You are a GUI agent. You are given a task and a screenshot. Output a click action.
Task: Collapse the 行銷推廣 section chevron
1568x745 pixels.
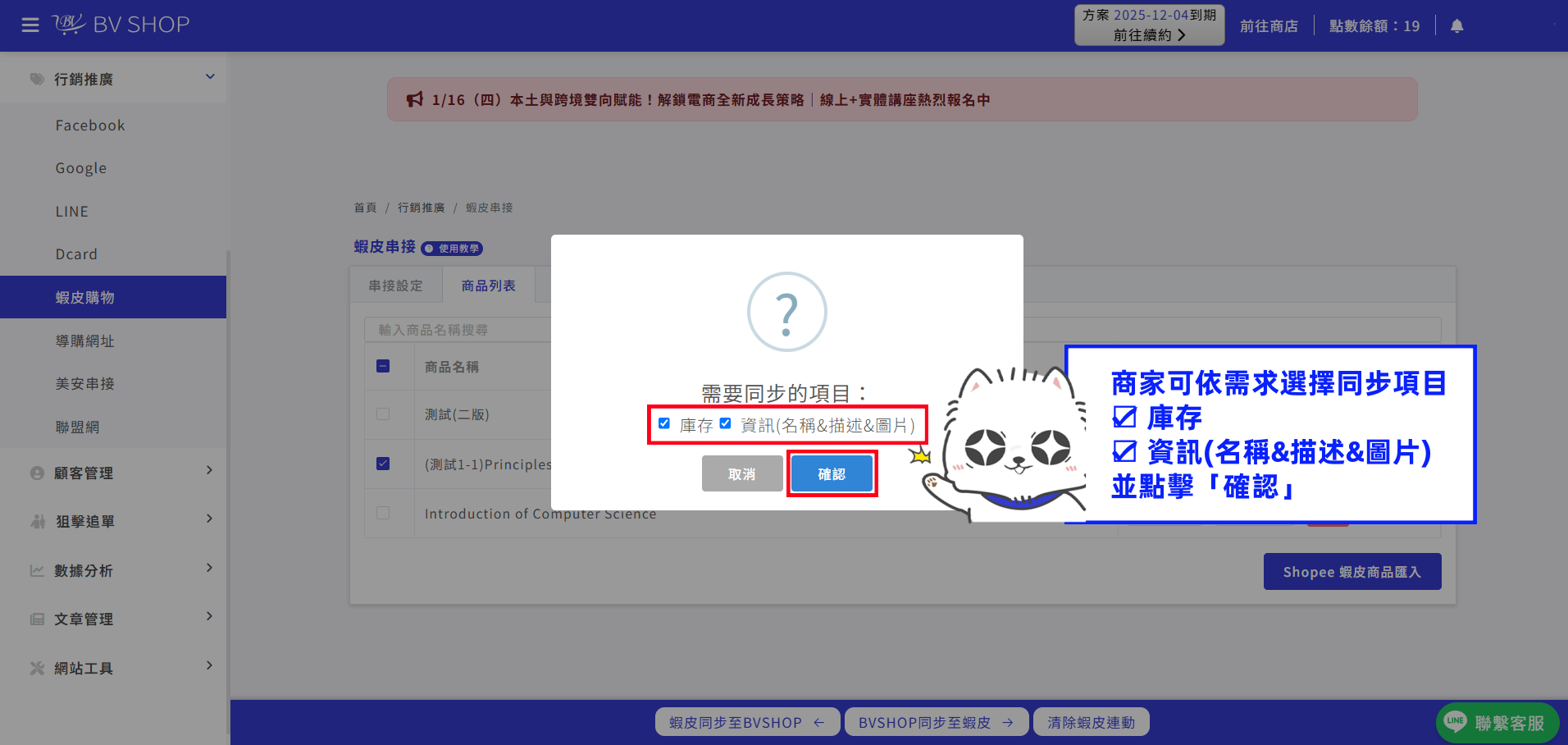coord(210,77)
